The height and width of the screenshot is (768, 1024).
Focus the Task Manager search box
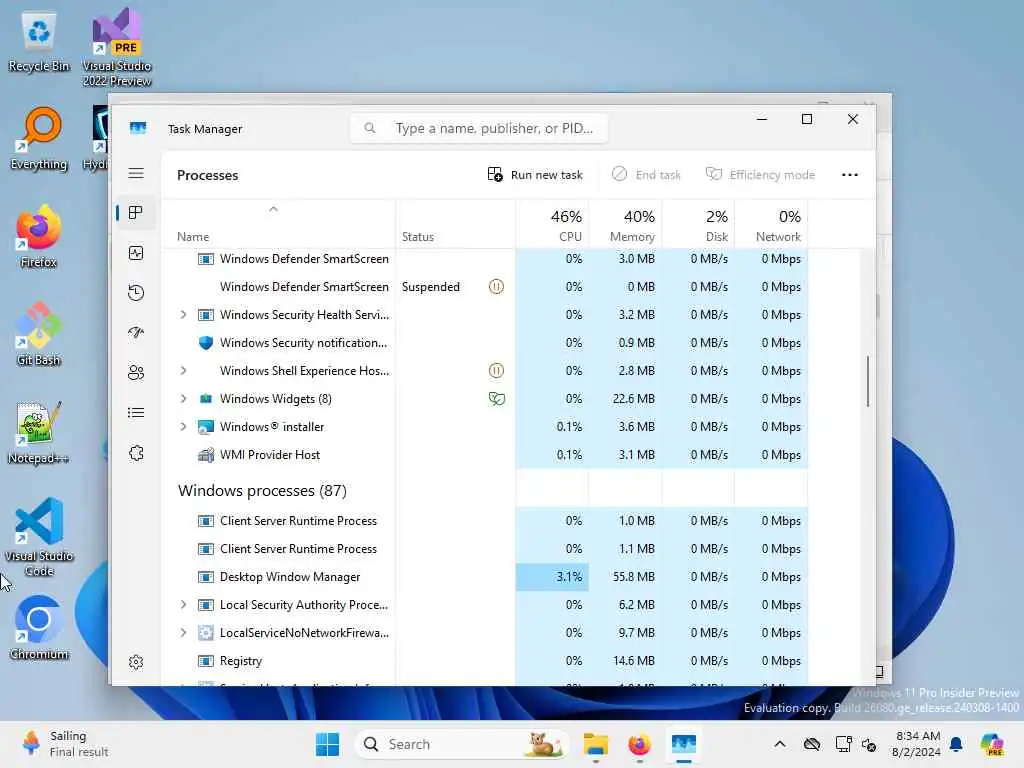click(x=479, y=128)
